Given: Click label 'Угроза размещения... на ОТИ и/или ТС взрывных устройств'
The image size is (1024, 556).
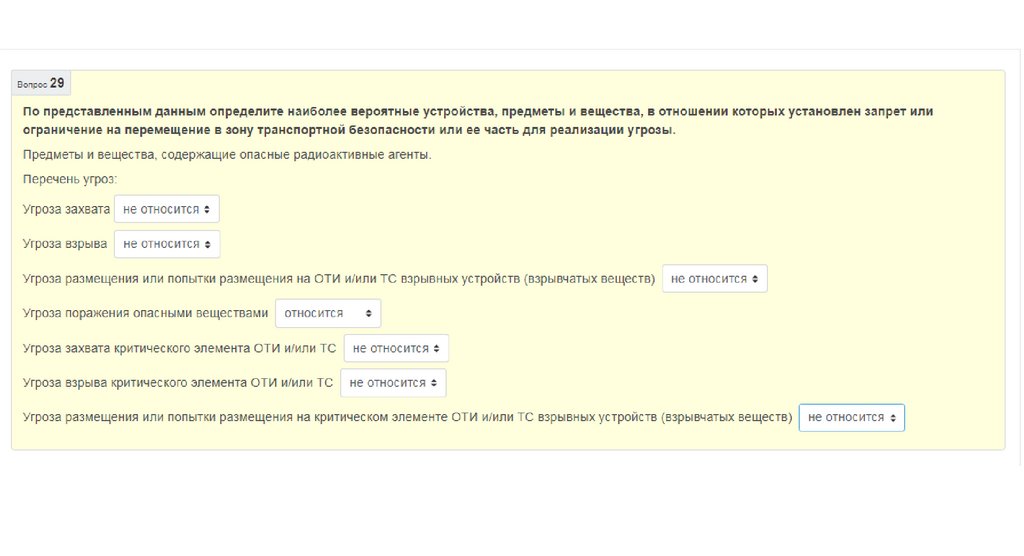Looking at the screenshot, I should (338, 279).
